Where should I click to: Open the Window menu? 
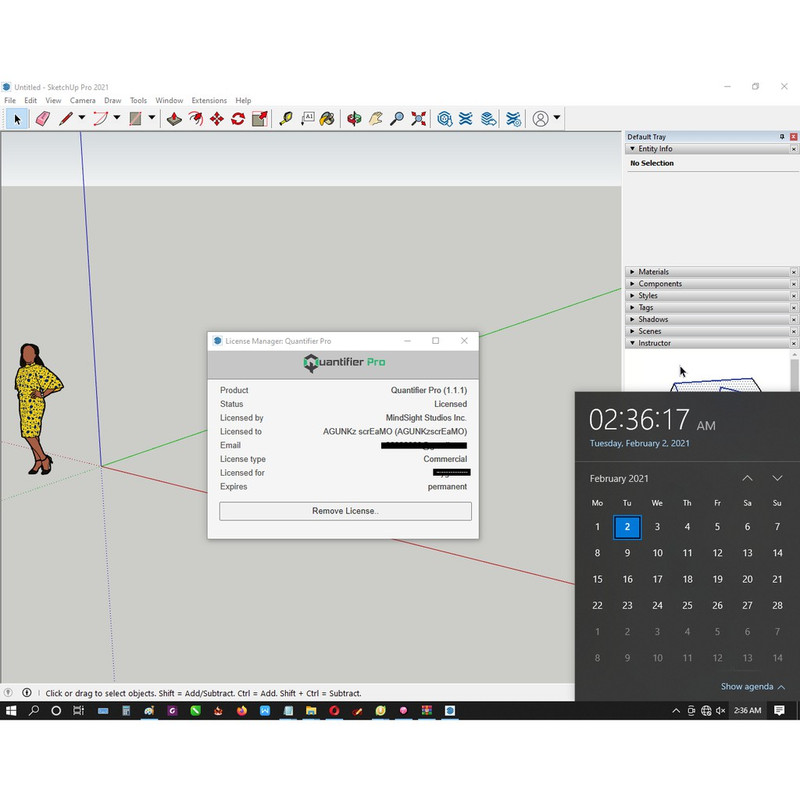coord(169,101)
